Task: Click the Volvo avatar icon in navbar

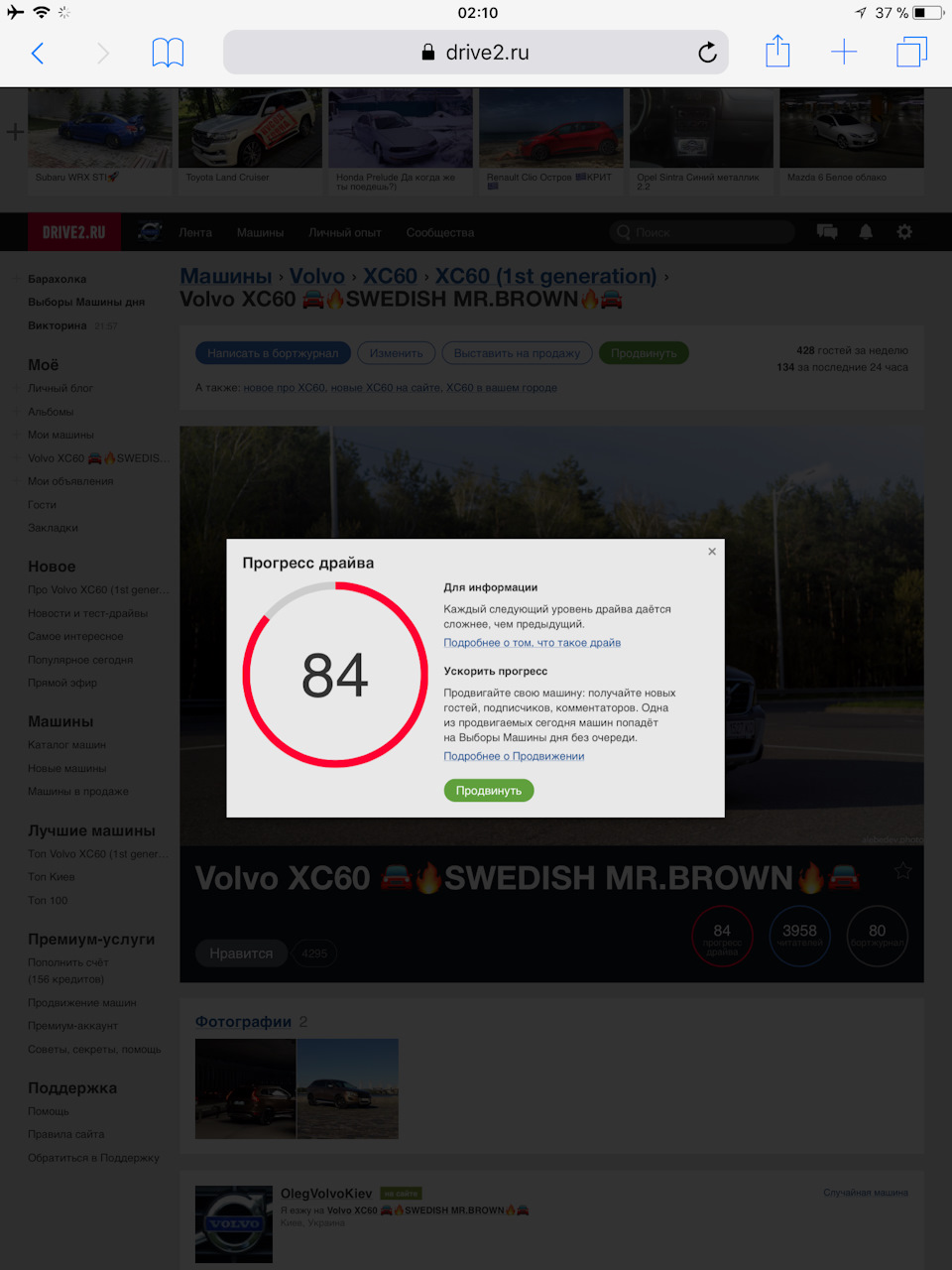Action: [150, 232]
